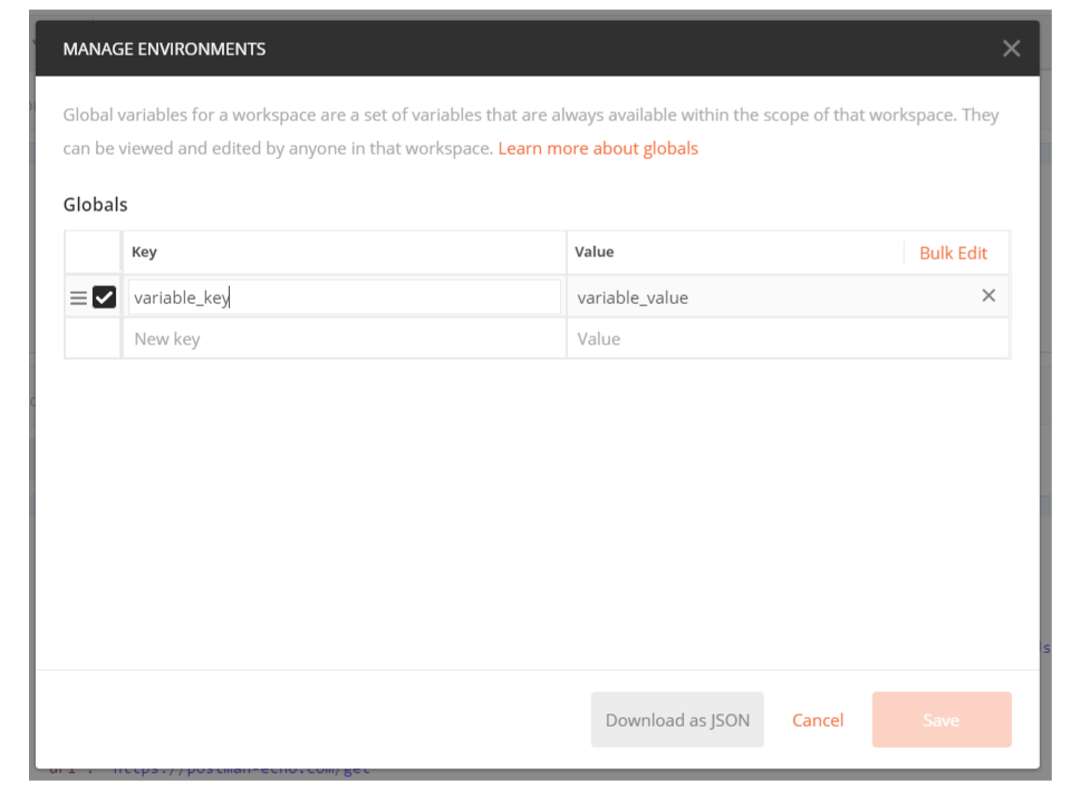
Task: Click the empty area below the variables table
Action: click(537, 510)
